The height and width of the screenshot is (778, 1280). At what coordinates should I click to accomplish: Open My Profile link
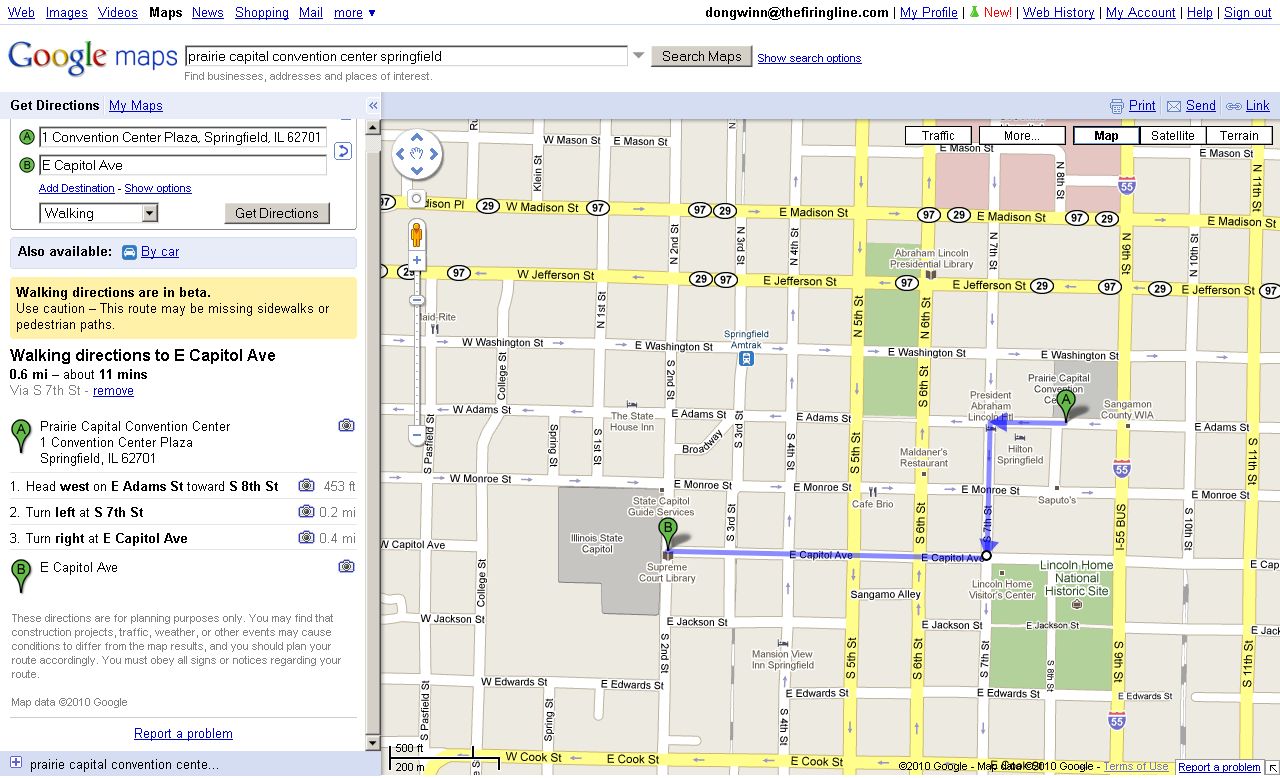929,13
